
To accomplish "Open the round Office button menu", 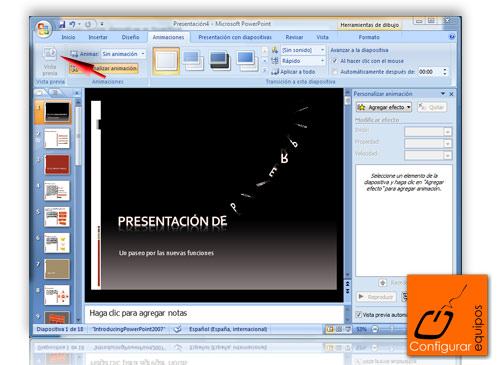I will click(44, 29).
